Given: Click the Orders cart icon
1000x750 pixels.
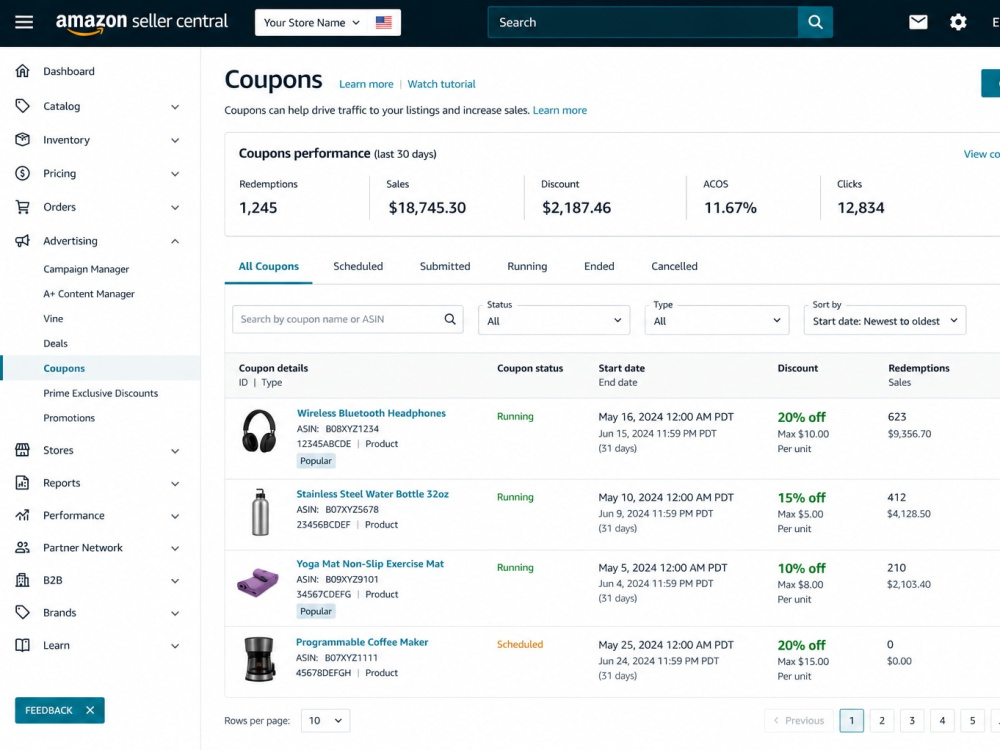Looking at the screenshot, I should [22, 207].
